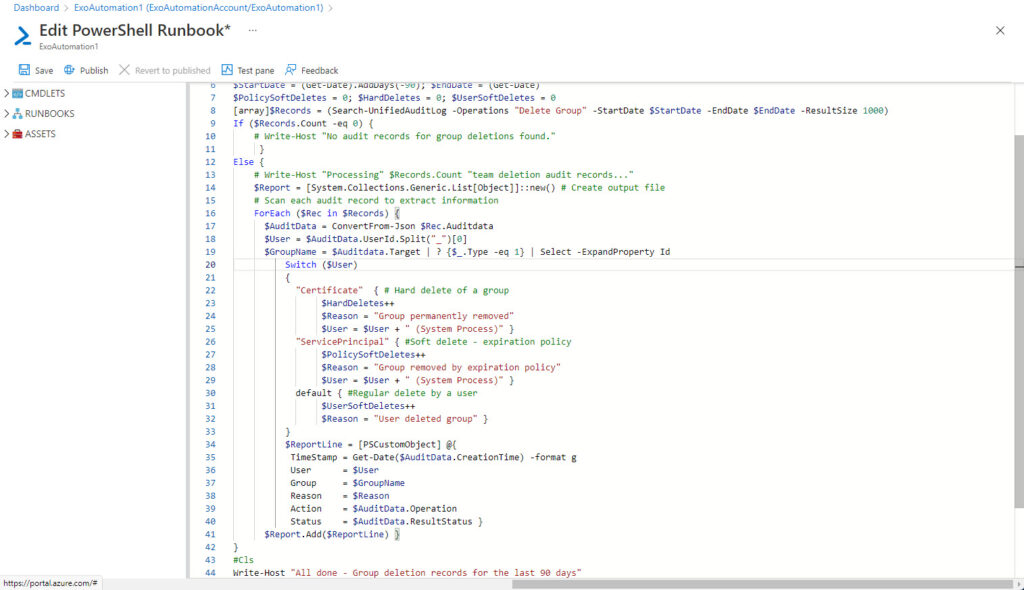Click the "Delete Group" string in code
The width and height of the screenshot is (1024, 590).
[550, 110]
